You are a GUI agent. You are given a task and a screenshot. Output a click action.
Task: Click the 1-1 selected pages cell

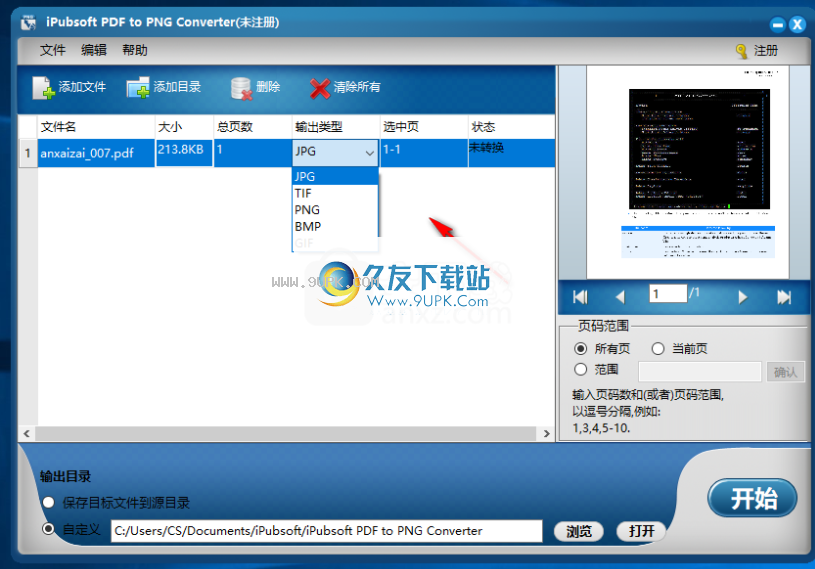[x=424, y=153]
